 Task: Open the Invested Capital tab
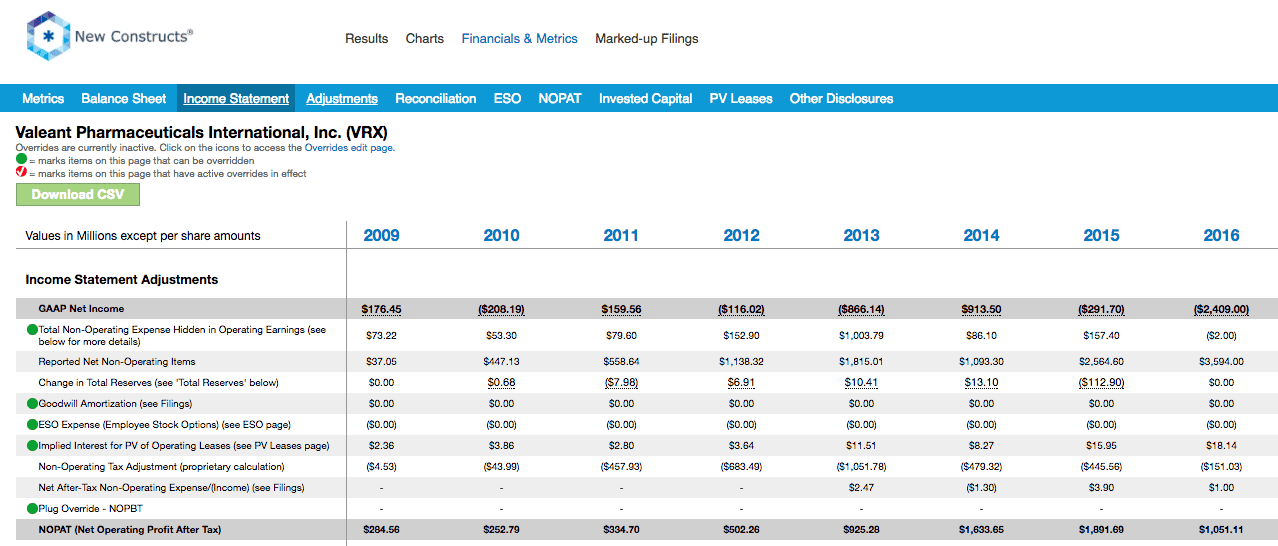point(645,98)
